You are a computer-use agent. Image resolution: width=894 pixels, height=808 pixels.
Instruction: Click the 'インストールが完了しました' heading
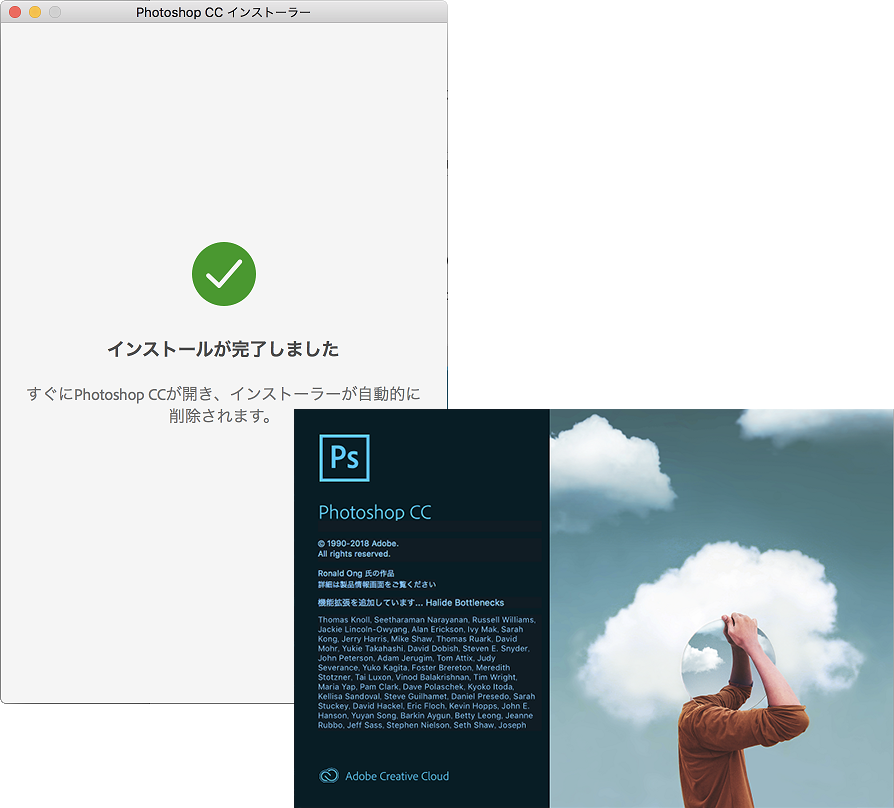click(x=224, y=348)
